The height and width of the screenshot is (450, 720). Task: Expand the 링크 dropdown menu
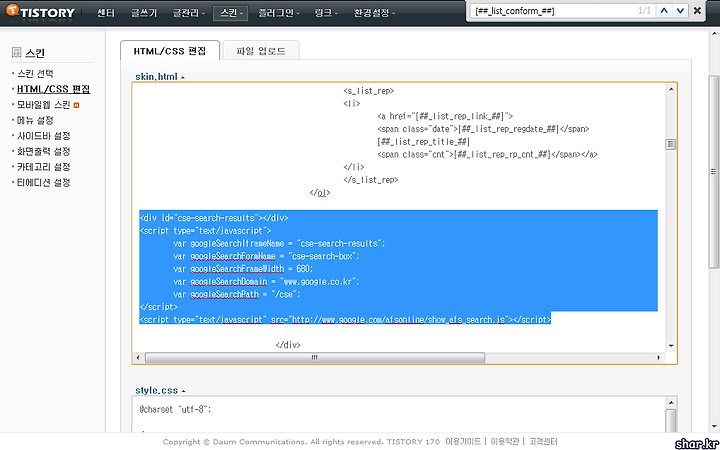(x=326, y=13)
